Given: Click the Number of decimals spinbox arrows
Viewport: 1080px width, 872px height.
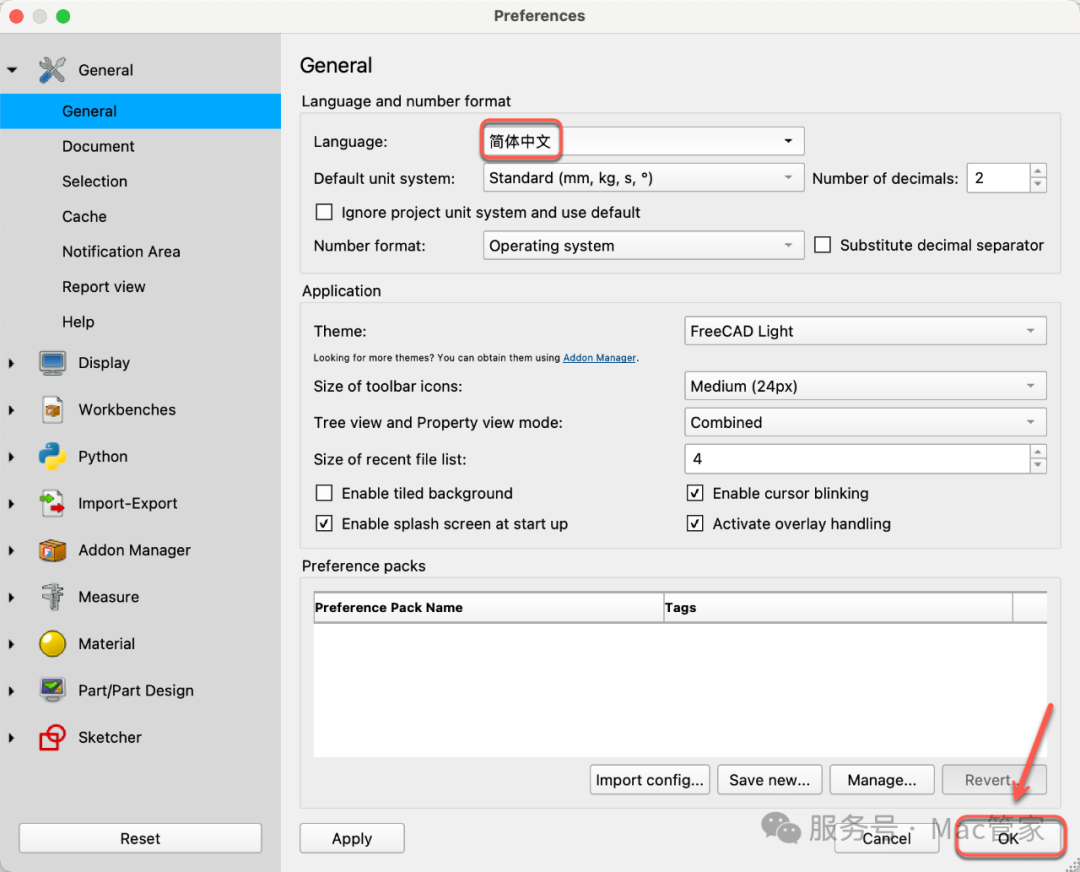Looking at the screenshot, I should (1038, 178).
